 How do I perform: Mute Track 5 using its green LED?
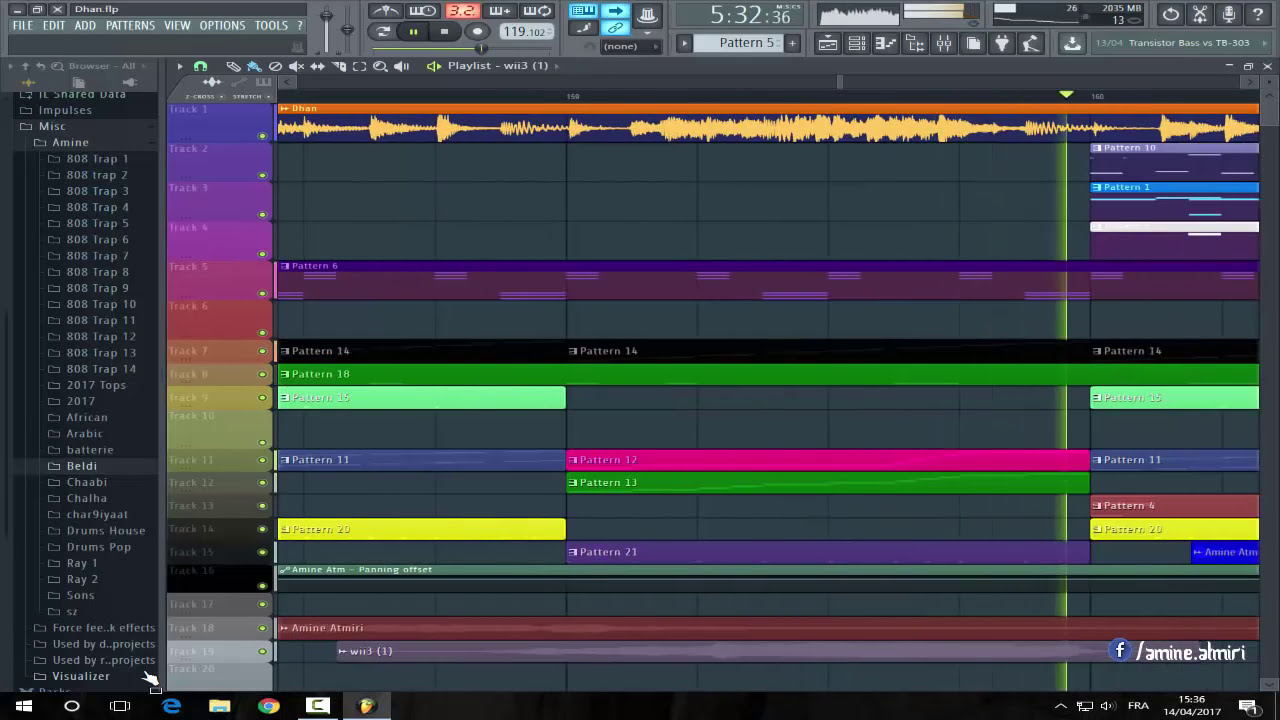pyautogui.click(x=263, y=293)
